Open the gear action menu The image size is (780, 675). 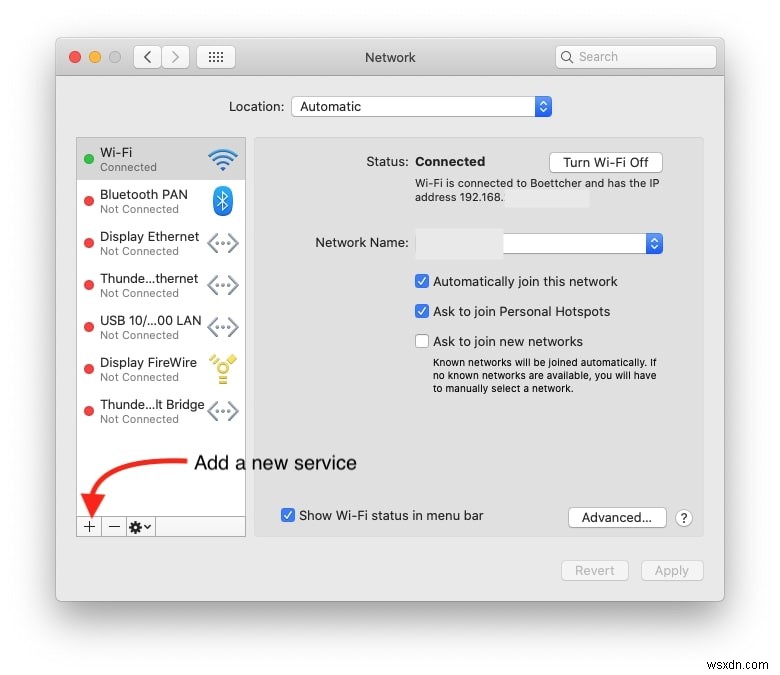[x=140, y=526]
